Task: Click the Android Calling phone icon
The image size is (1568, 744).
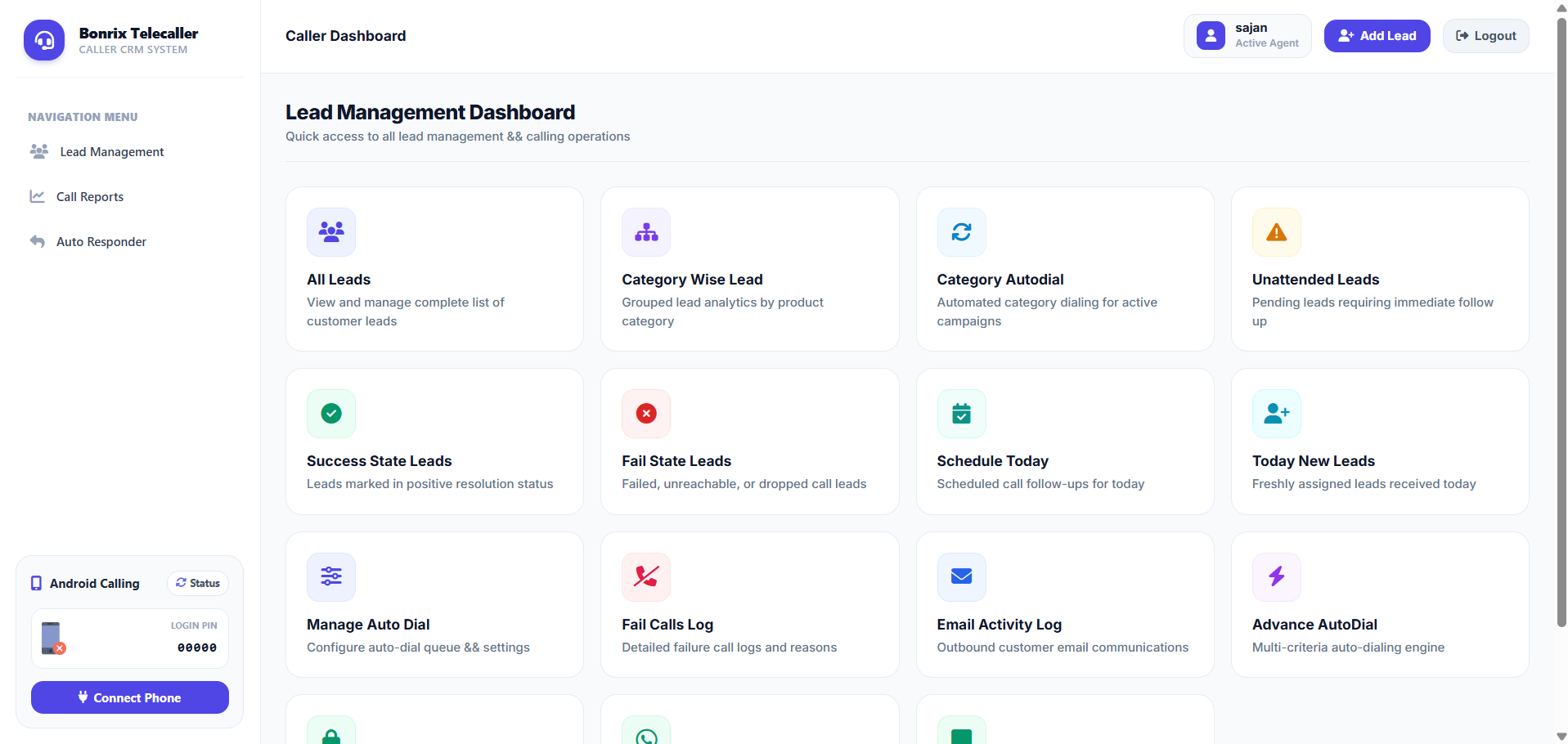Action: tap(36, 583)
